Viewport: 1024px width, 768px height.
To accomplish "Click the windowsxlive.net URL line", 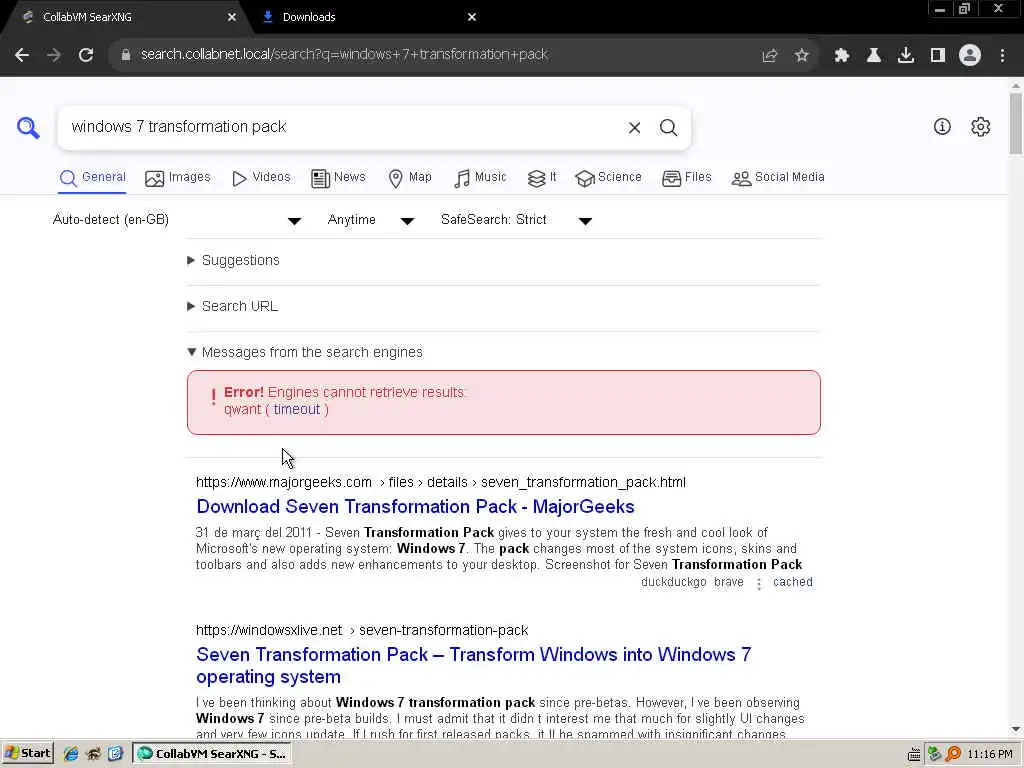I will click(362, 631).
